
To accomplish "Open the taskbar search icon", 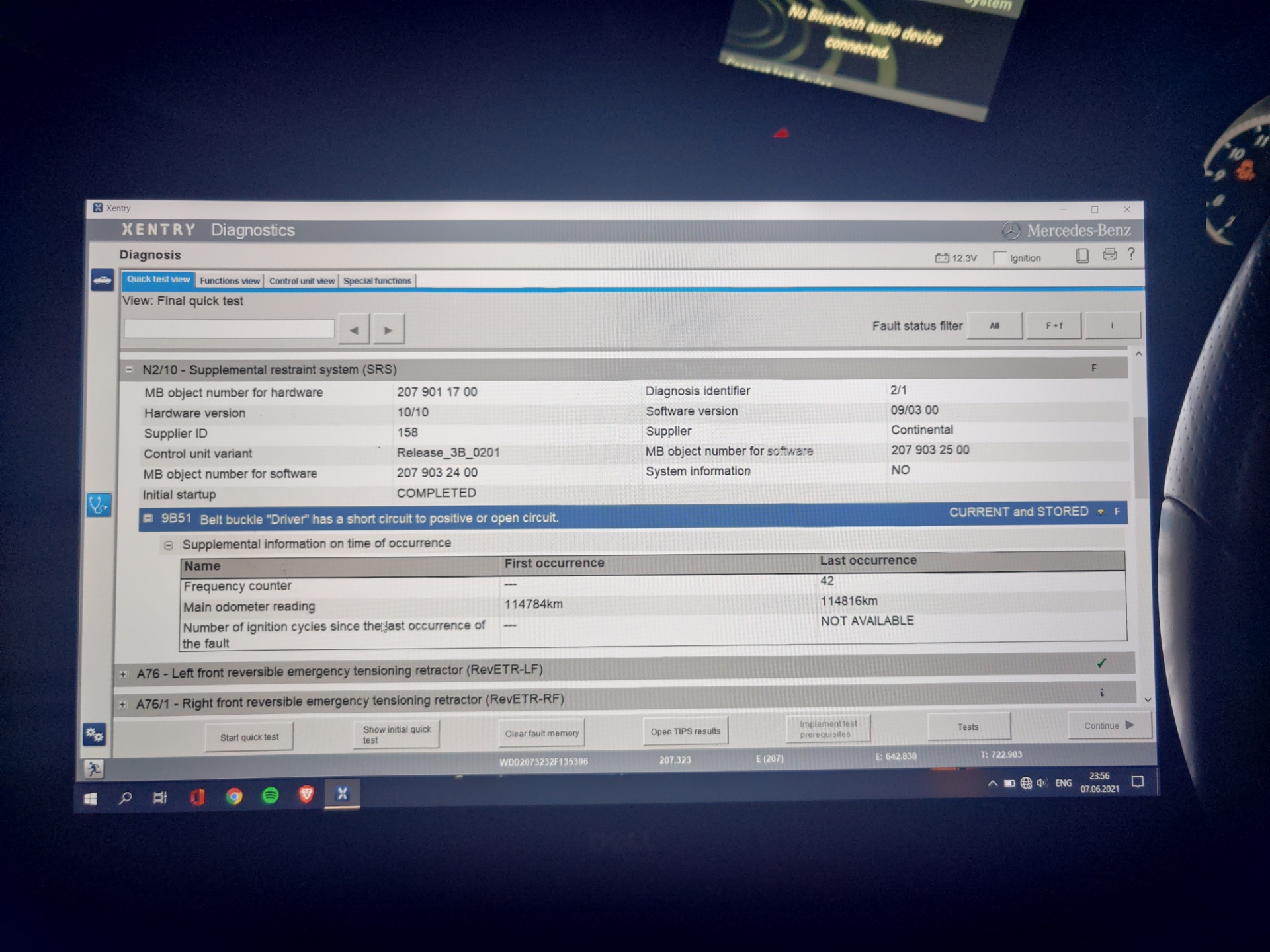I will click(125, 798).
